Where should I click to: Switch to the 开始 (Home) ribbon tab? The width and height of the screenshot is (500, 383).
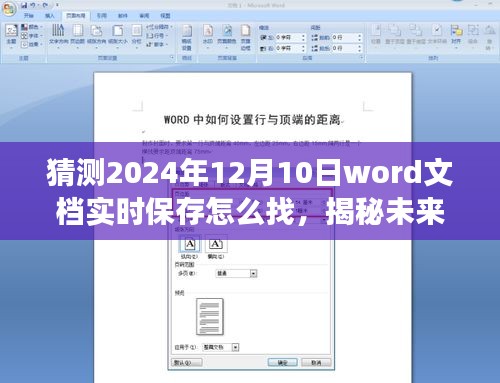pos(29,16)
